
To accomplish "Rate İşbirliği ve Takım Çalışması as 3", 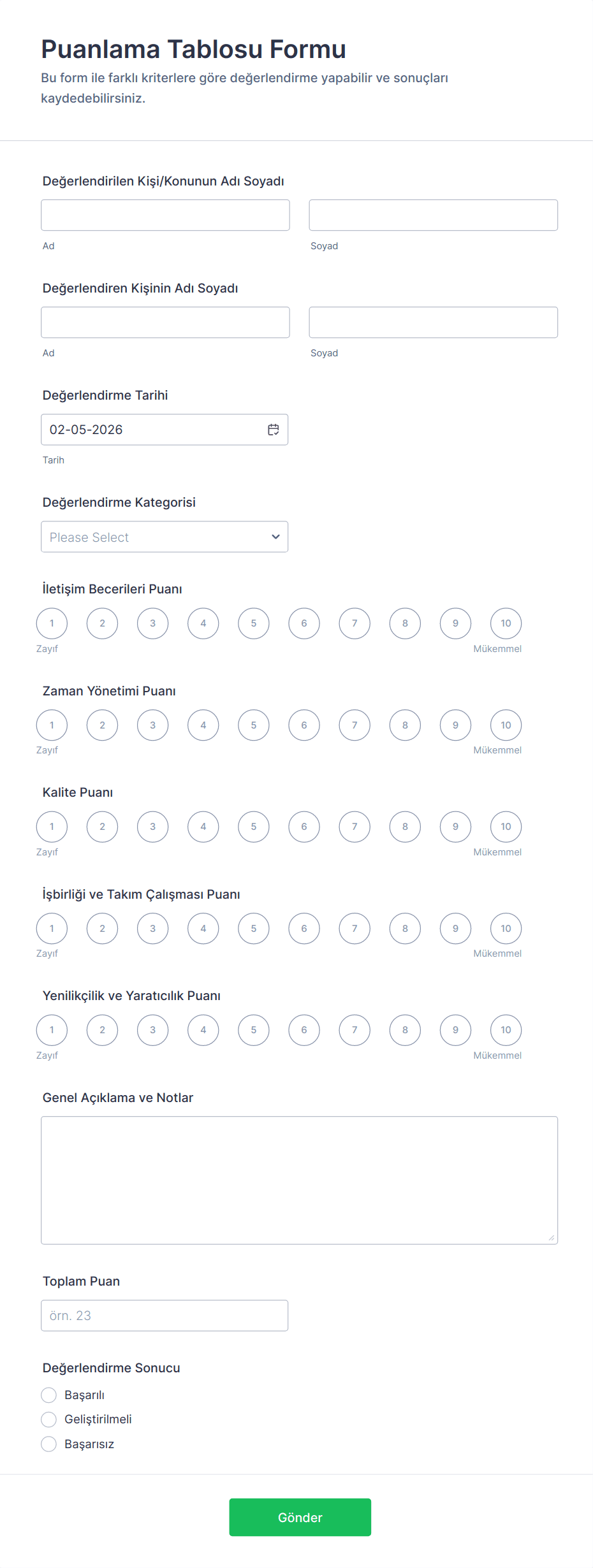I will [153, 929].
